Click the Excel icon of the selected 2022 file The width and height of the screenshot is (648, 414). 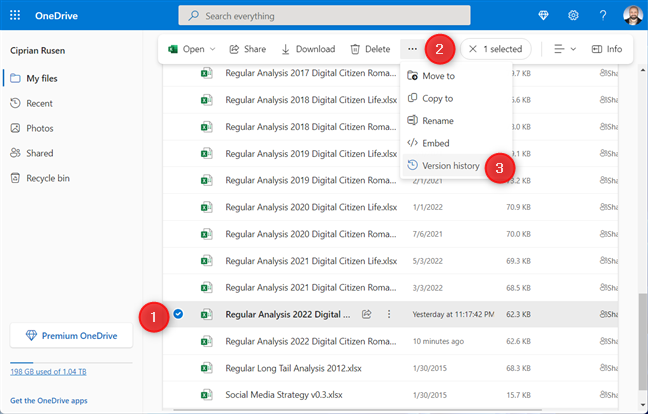coord(206,314)
